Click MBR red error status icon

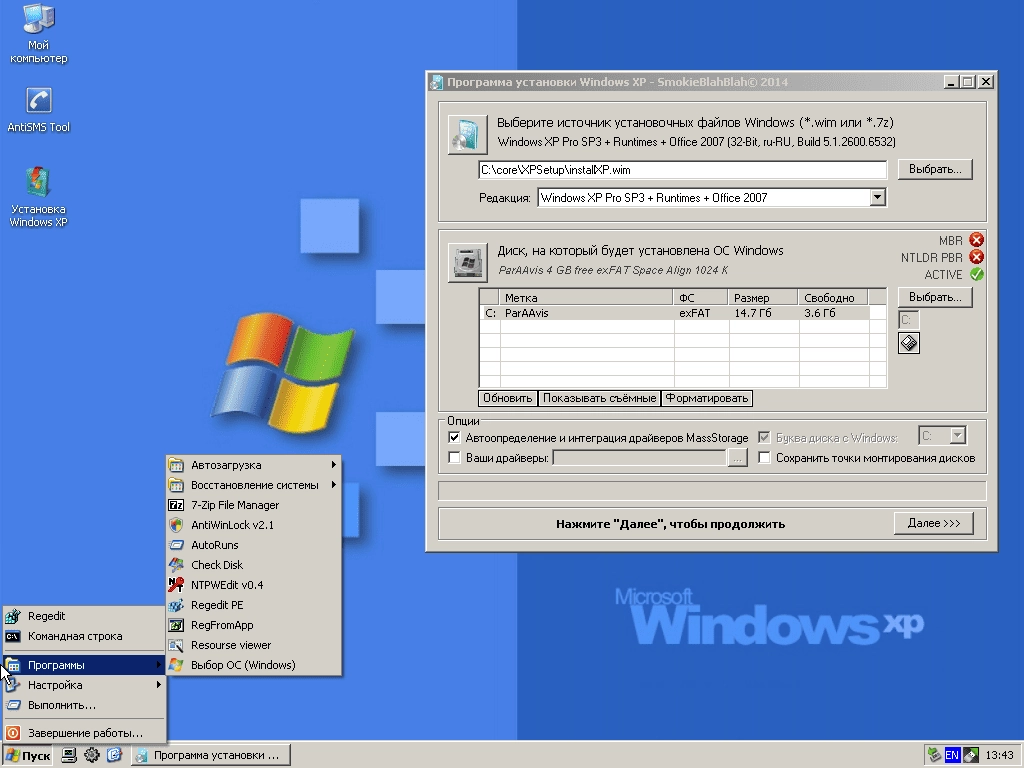tap(976, 240)
